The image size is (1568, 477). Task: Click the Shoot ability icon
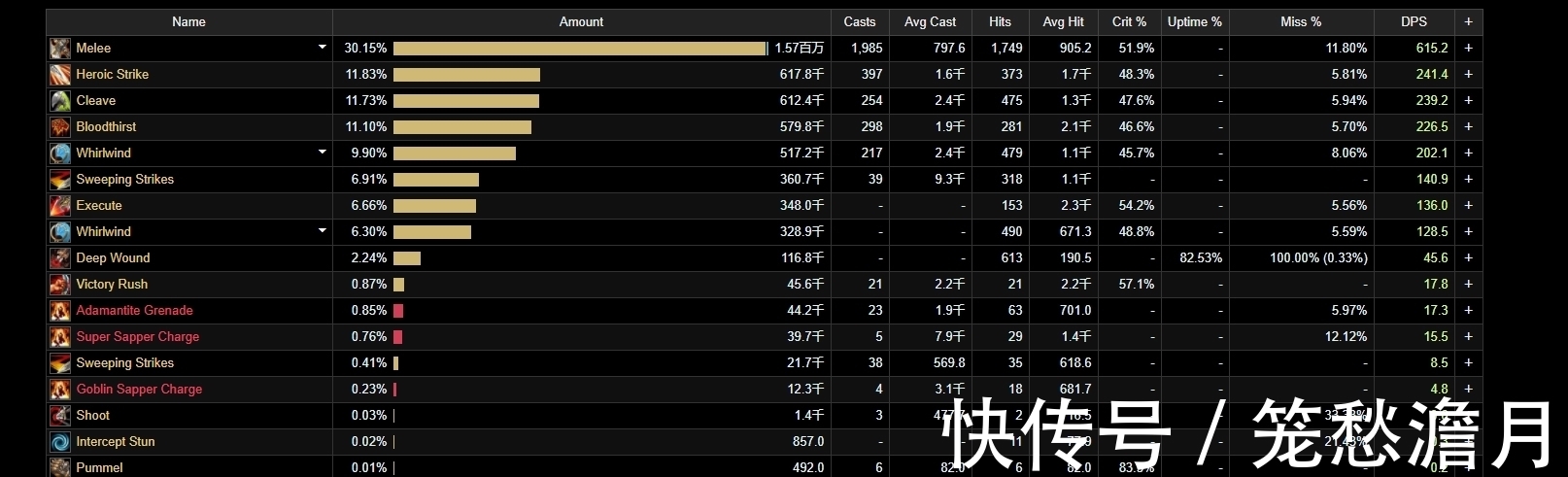pos(60,415)
